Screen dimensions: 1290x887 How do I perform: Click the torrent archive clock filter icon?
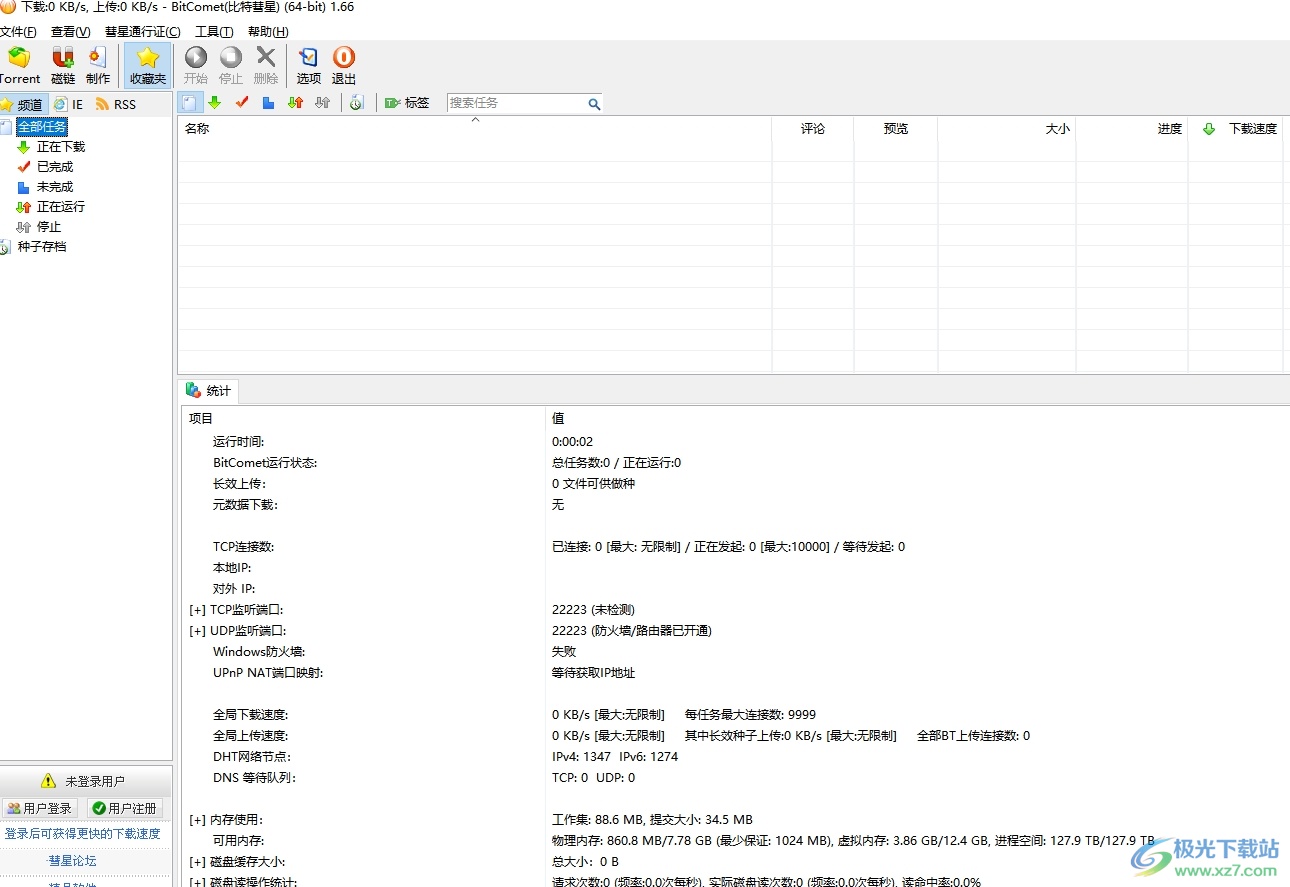[357, 103]
